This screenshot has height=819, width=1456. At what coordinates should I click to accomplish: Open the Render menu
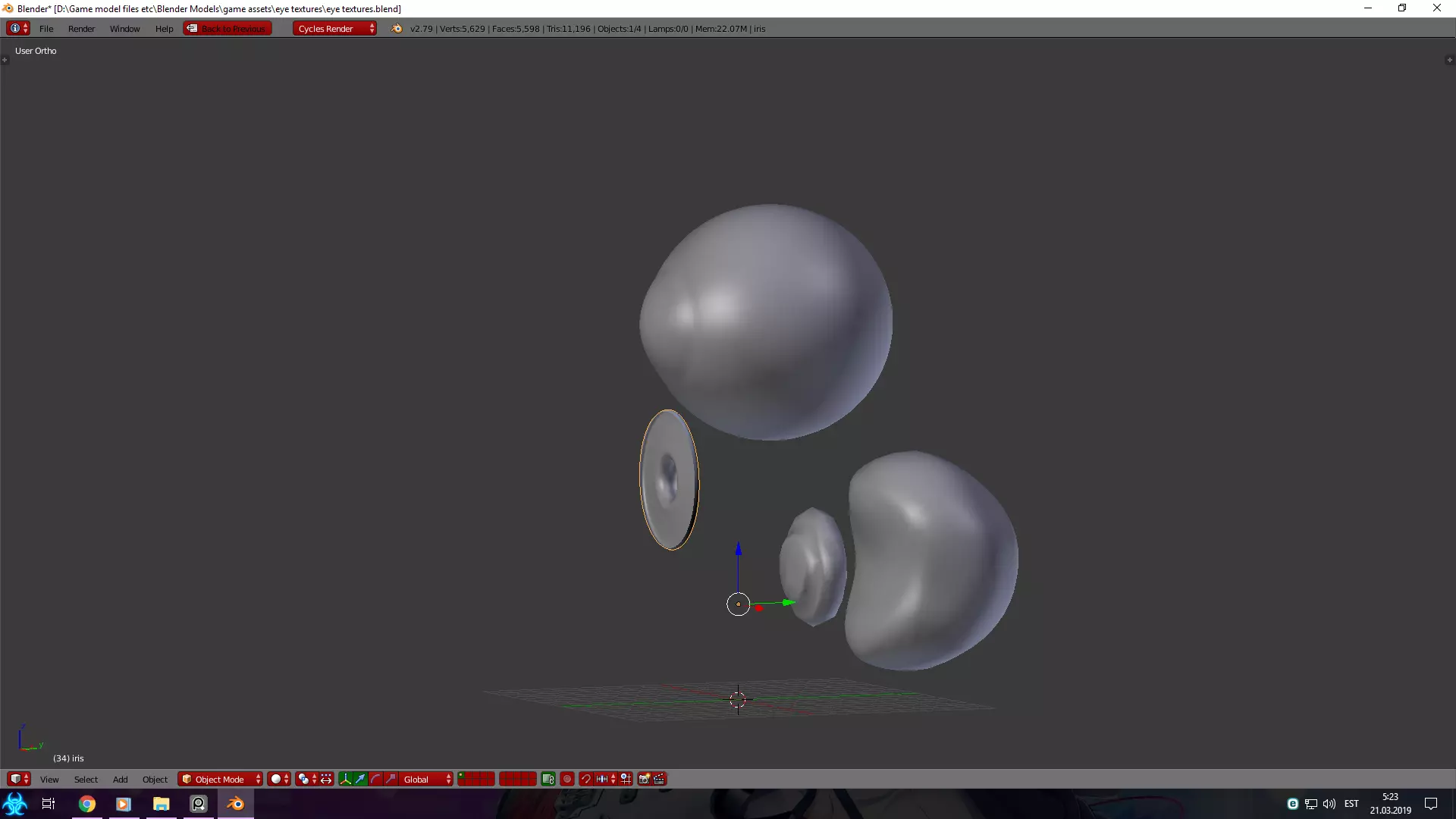tap(81, 29)
